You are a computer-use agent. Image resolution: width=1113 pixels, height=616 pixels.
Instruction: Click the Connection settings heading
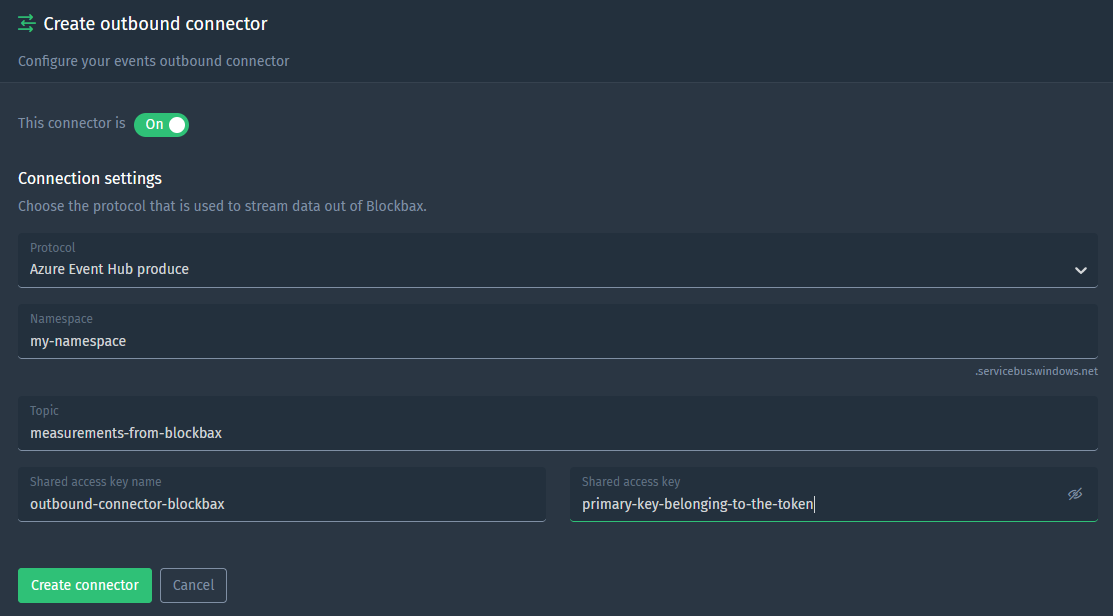[x=89, y=178]
